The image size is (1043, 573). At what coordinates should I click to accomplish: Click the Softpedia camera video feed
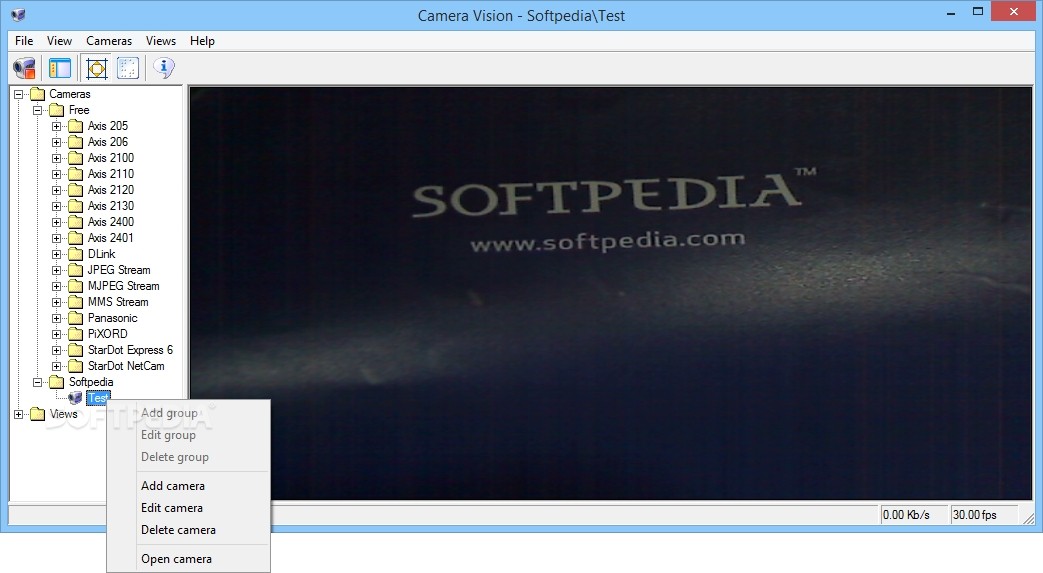click(611, 293)
